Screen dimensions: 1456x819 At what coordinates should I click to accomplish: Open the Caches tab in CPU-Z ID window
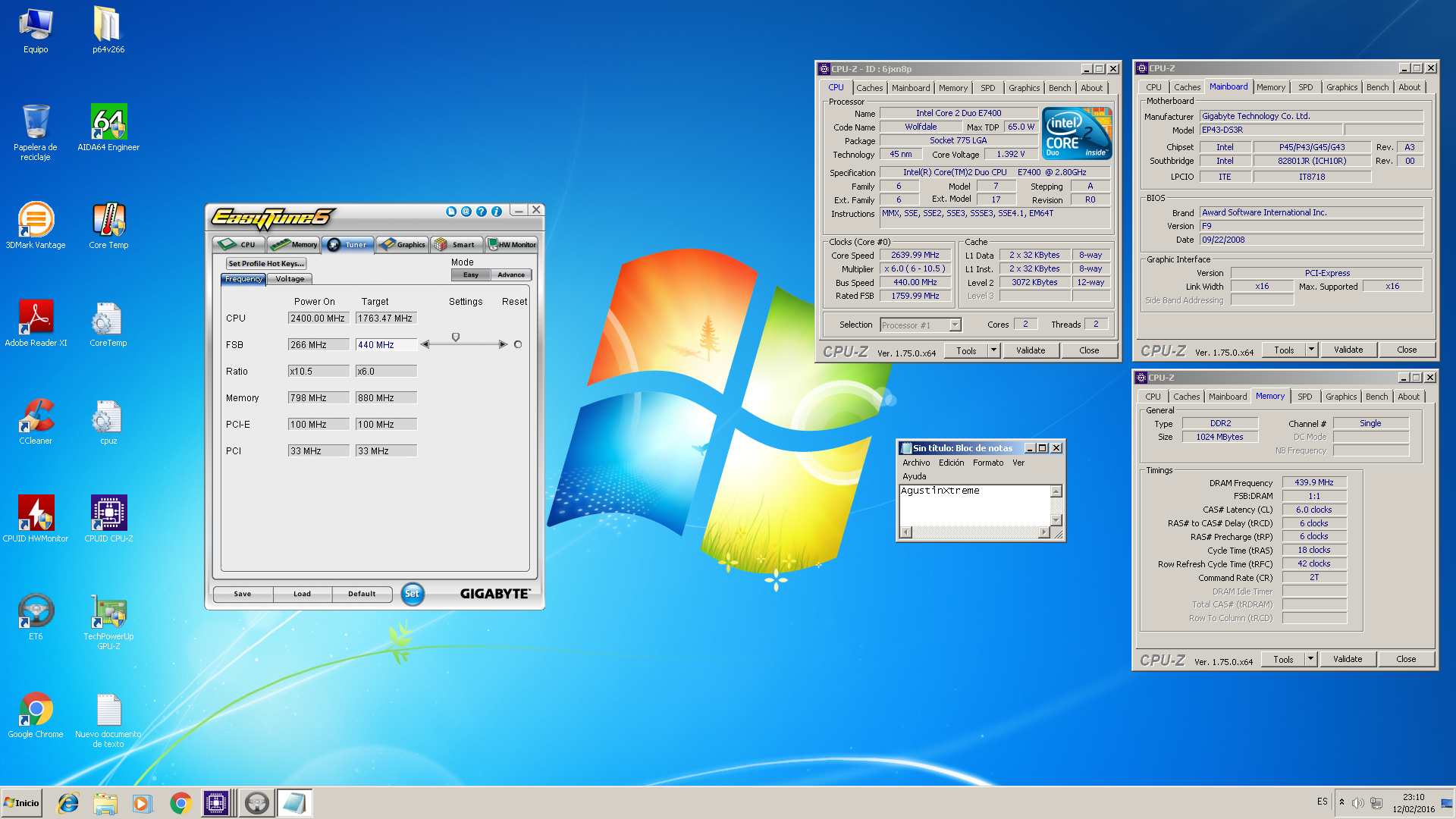[869, 88]
